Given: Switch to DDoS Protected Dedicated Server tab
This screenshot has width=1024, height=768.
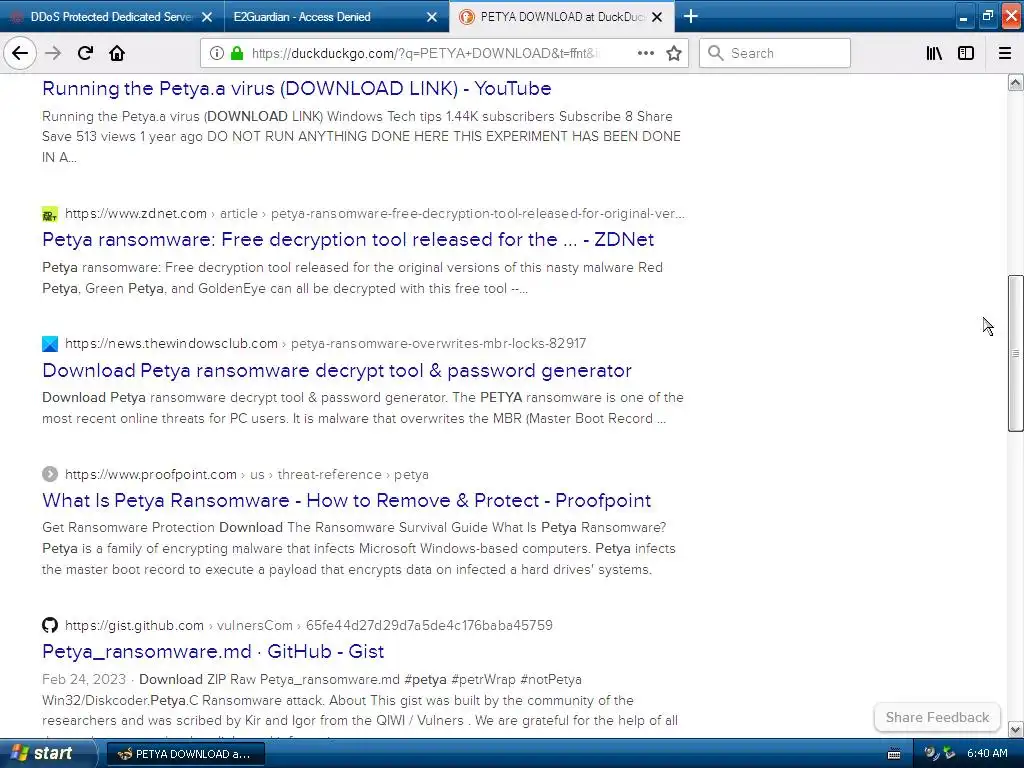Looking at the screenshot, I should pos(111,17).
